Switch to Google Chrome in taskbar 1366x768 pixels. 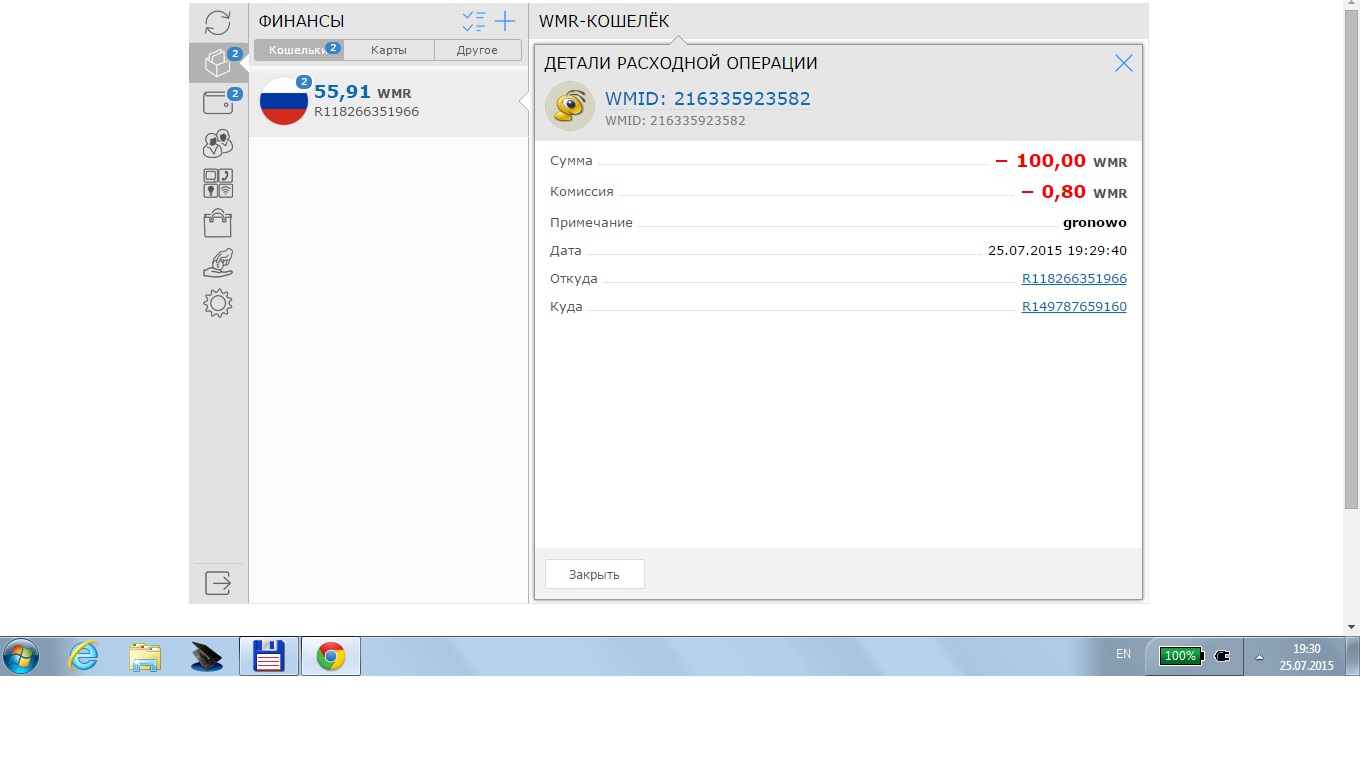(x=331, y=656)
